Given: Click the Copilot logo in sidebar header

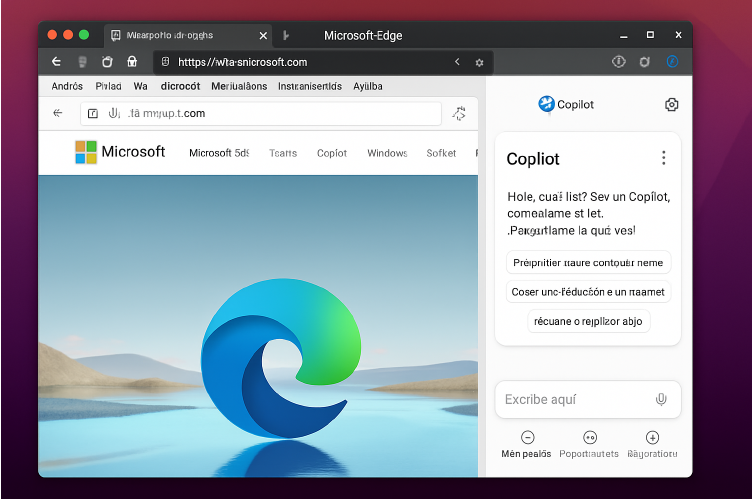Looking at the screenshot, I should (x=546, y=104).
